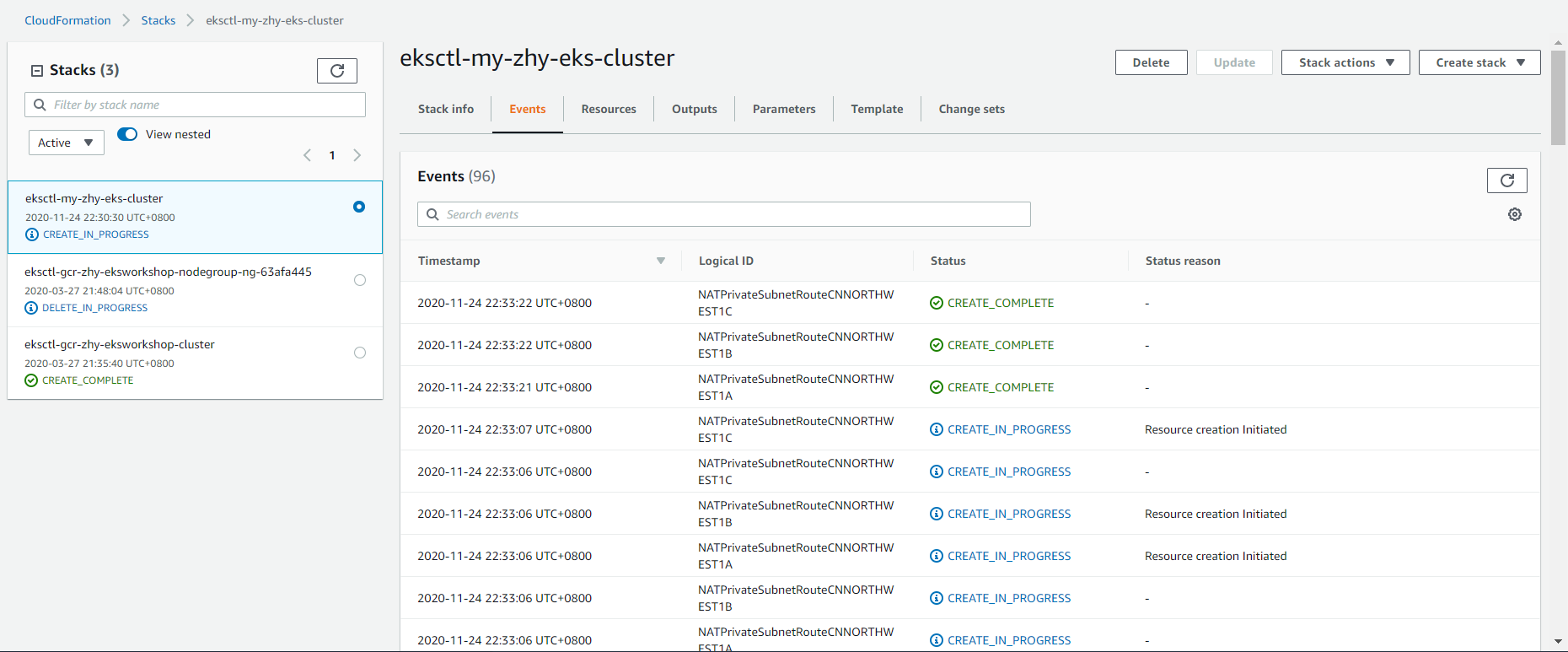Click the Search events field
The width and height of the screenshot is (1568, 652).
click(x=724, y=214)
